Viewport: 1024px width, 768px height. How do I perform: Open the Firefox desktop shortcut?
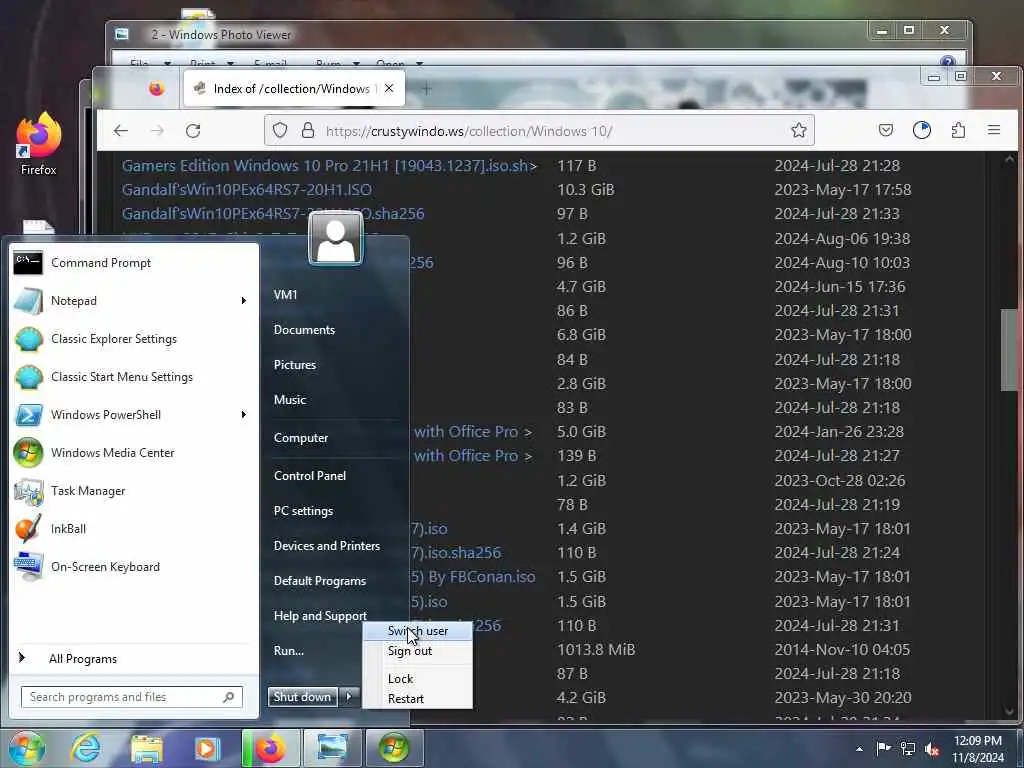39,145
